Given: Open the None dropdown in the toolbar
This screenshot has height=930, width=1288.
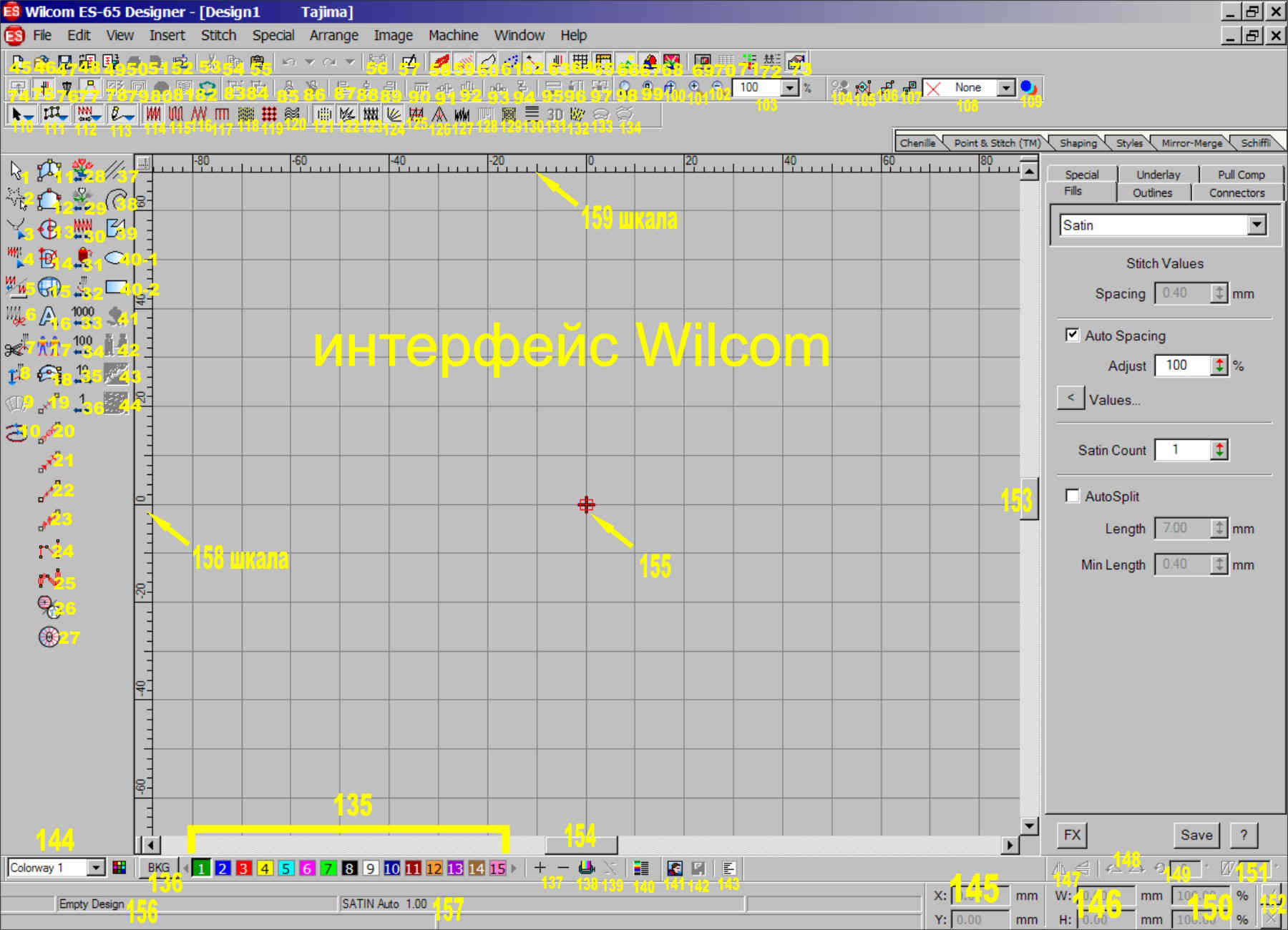Looking at the screenshot, I should [x=1005, y=87].
